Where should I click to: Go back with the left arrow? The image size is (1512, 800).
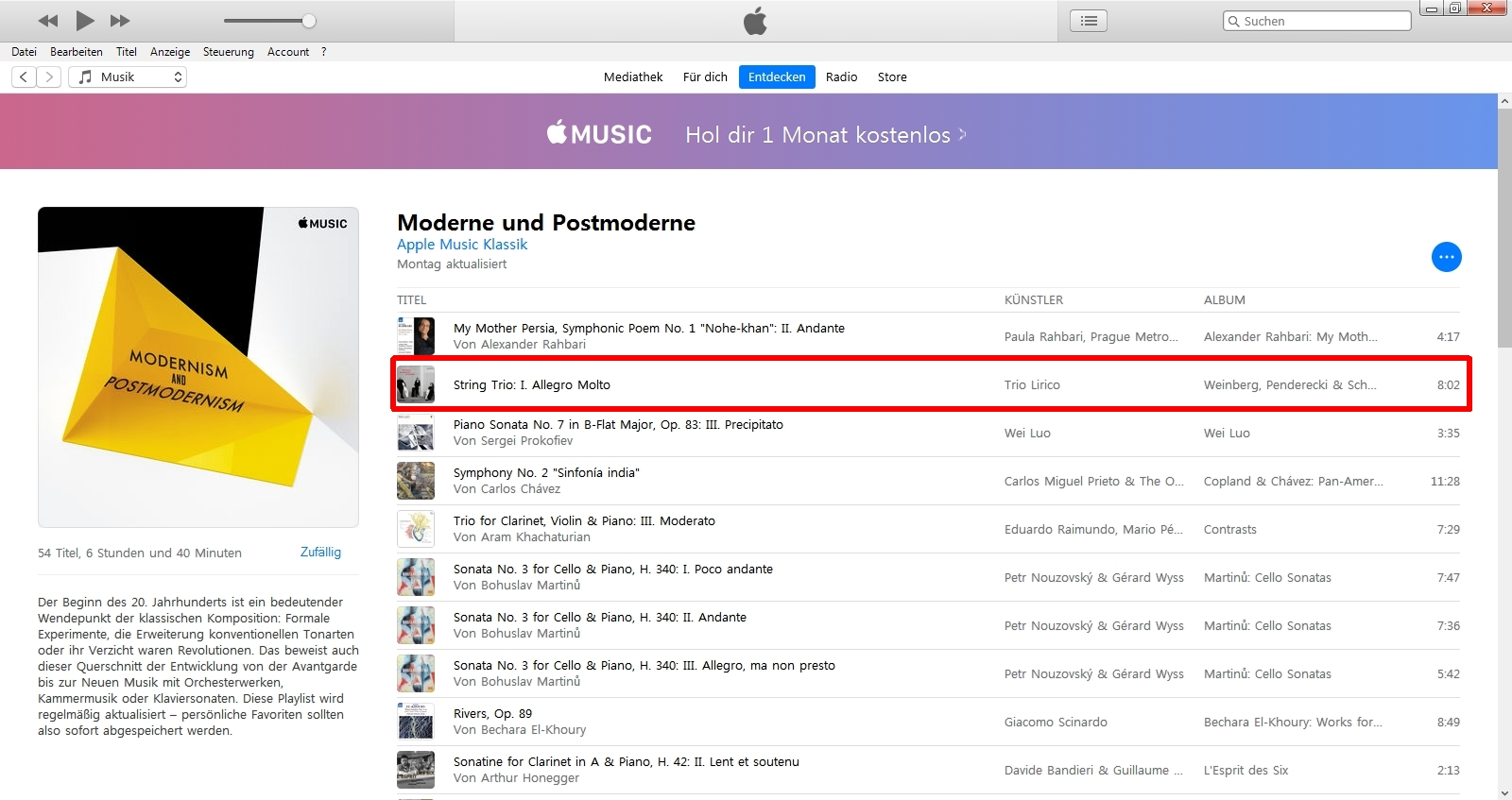25,77
